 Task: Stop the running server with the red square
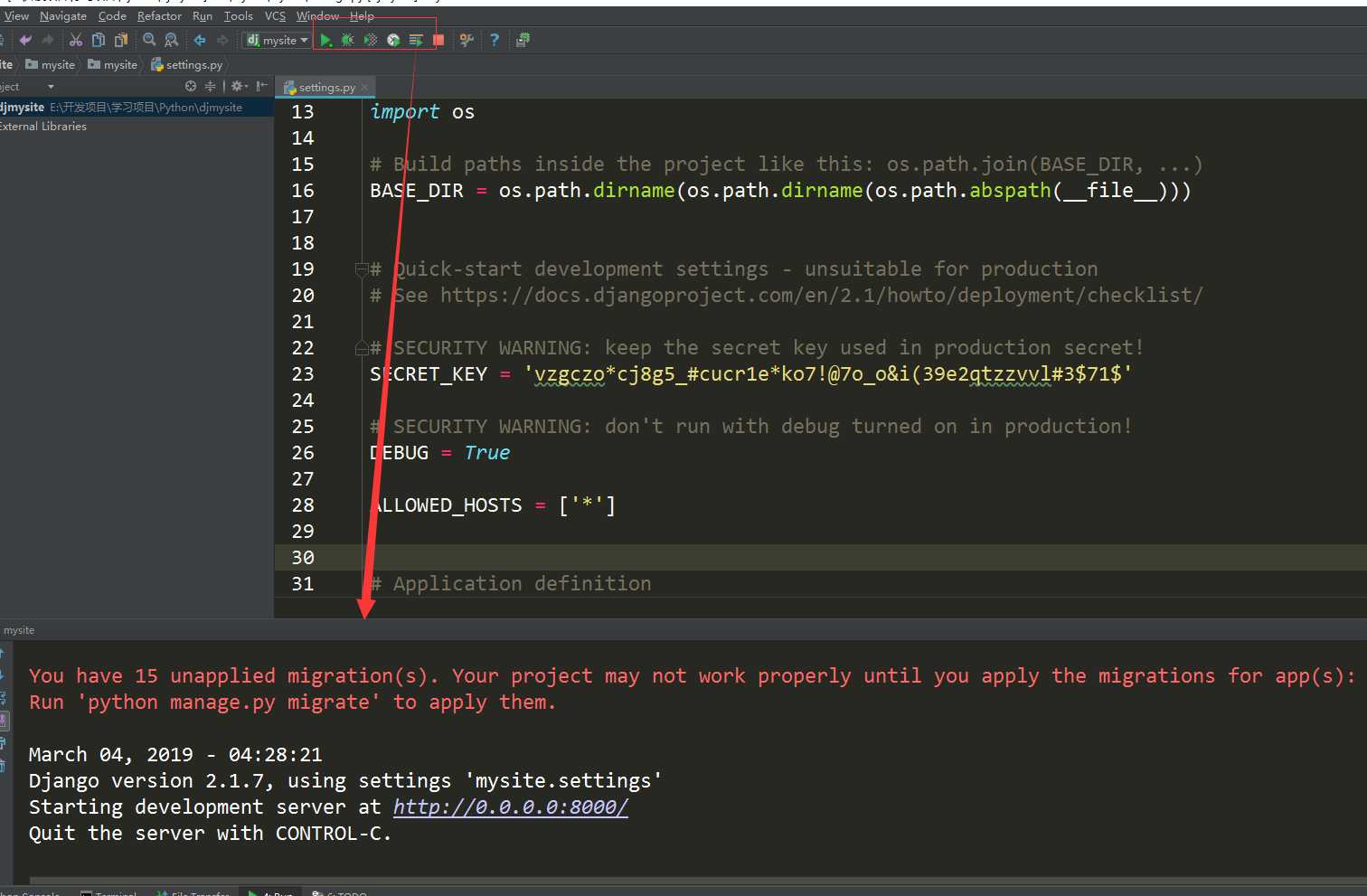tap(438, 40)
